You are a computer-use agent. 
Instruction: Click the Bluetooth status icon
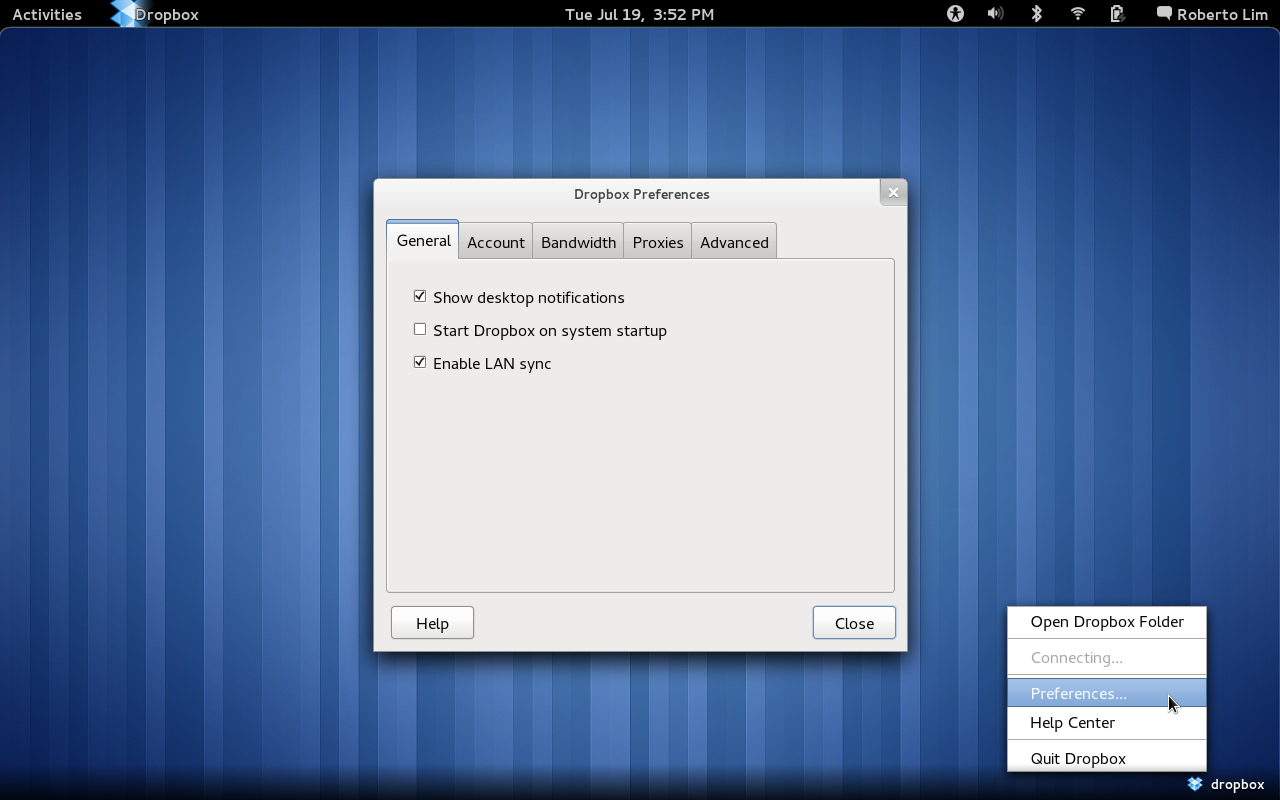tap(1036, 14)
